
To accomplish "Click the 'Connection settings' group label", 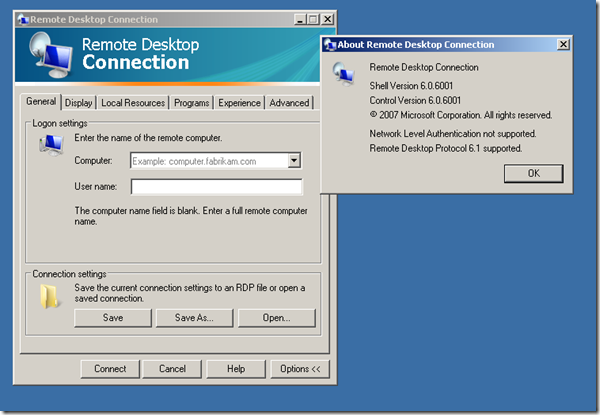I will click(69, 274).
